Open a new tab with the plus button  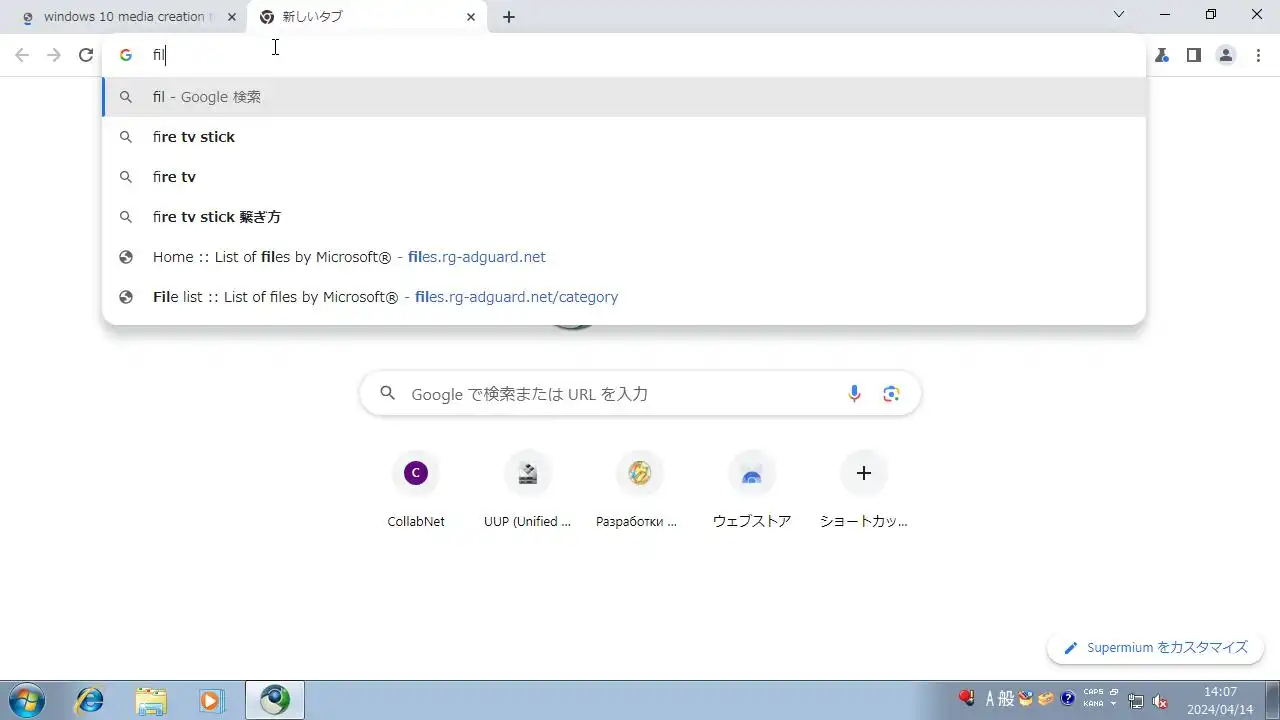click(509, 17)
